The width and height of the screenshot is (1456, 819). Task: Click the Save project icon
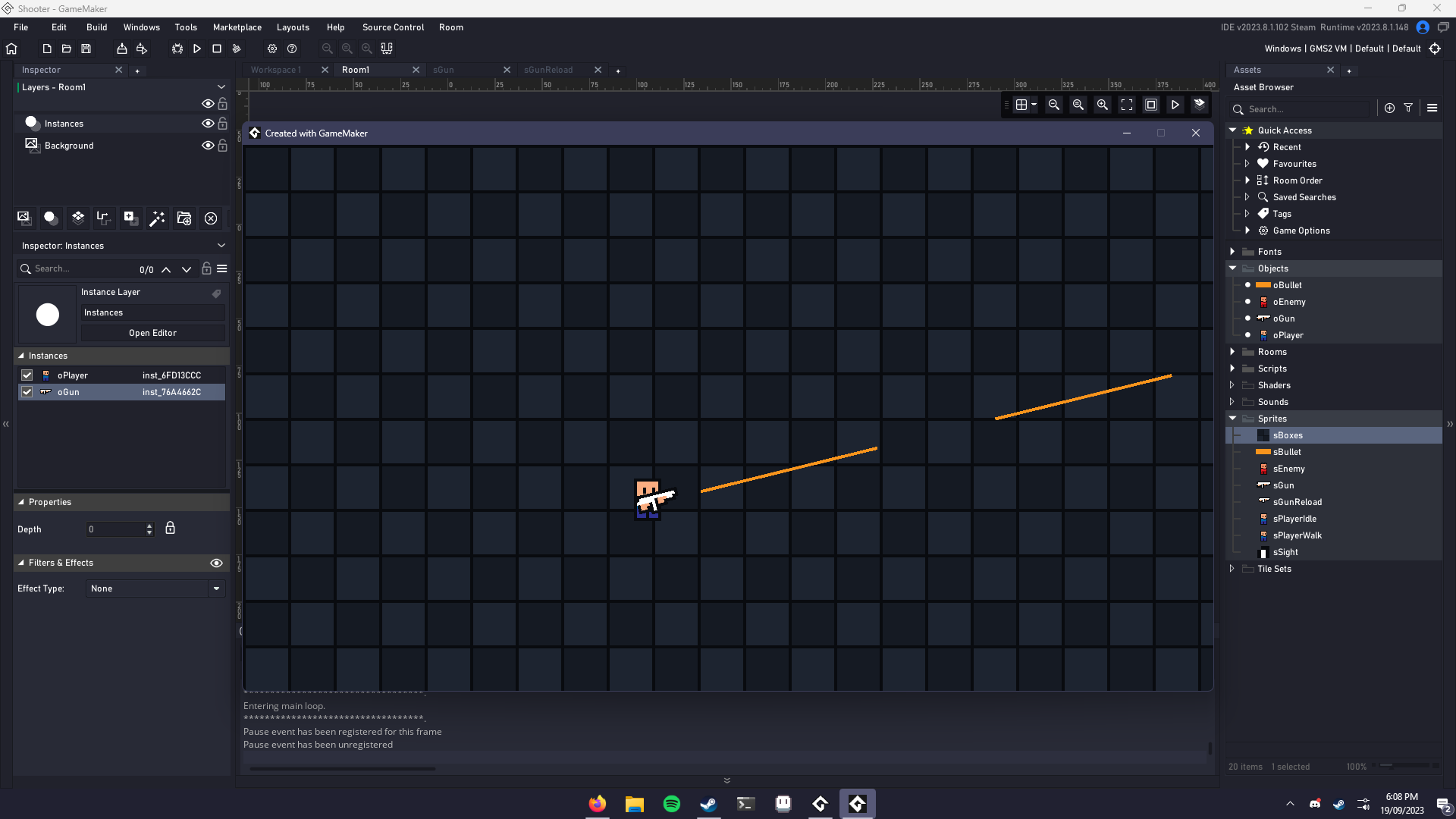(x=86, y=49)
